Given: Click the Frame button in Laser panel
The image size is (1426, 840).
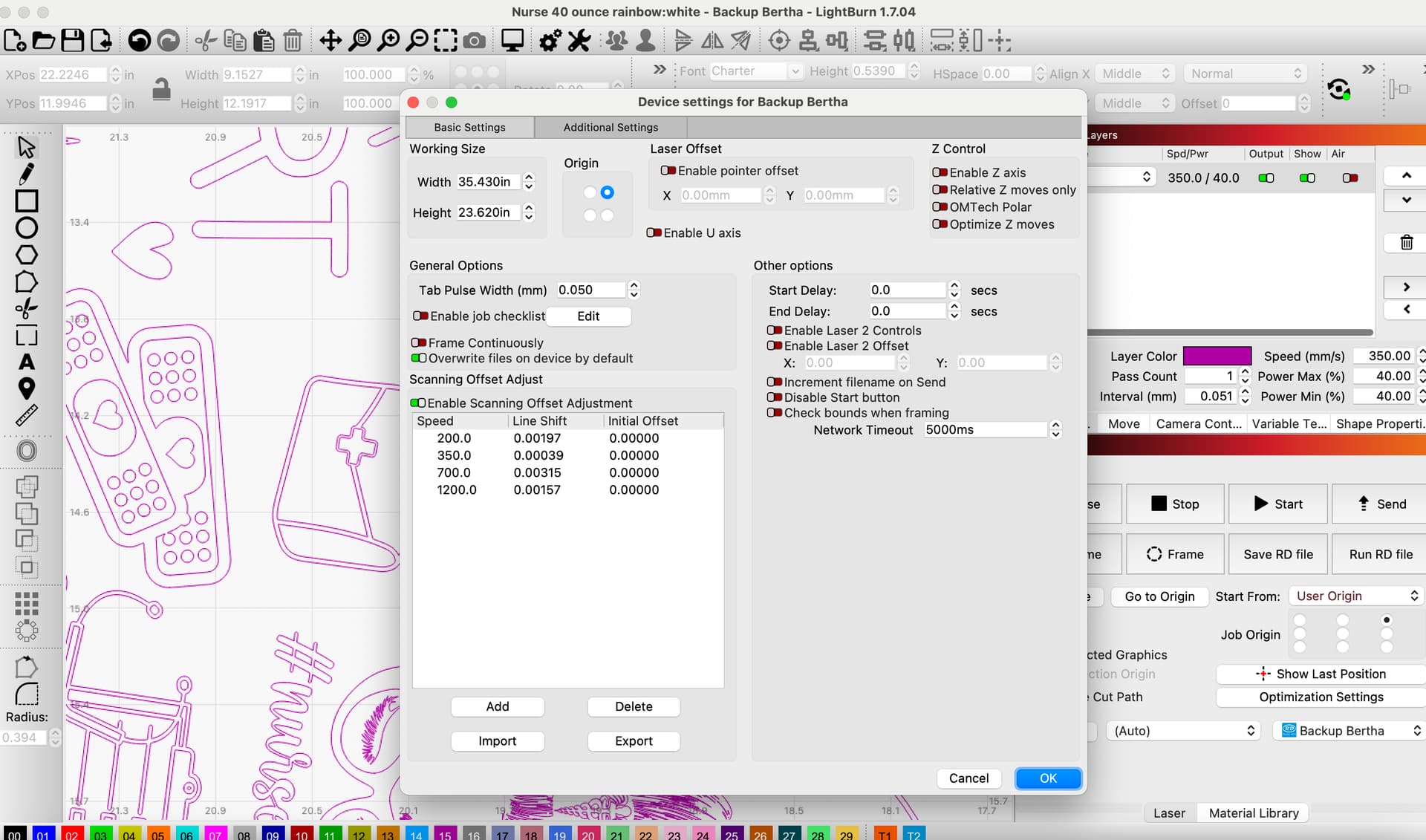Looking at the screenshot, I should click(1174, 554).
